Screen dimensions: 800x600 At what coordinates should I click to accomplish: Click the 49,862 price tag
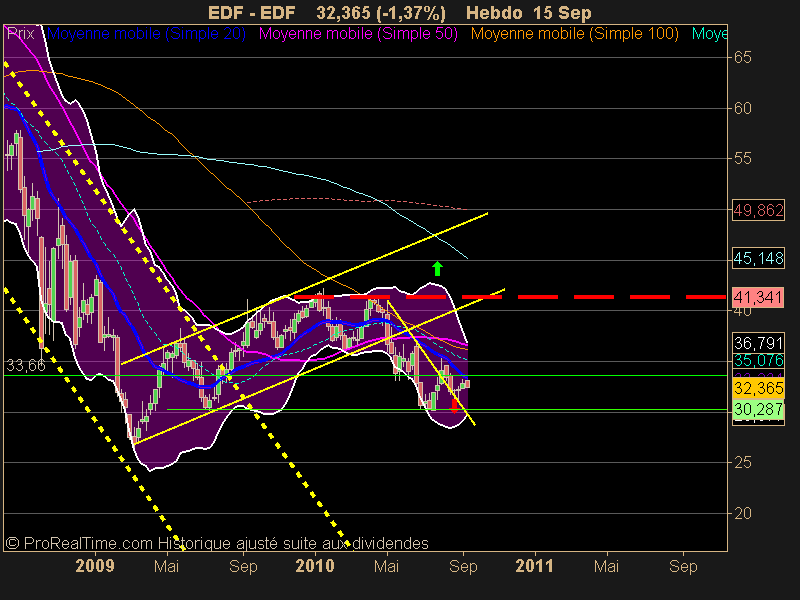coord(758,210)
